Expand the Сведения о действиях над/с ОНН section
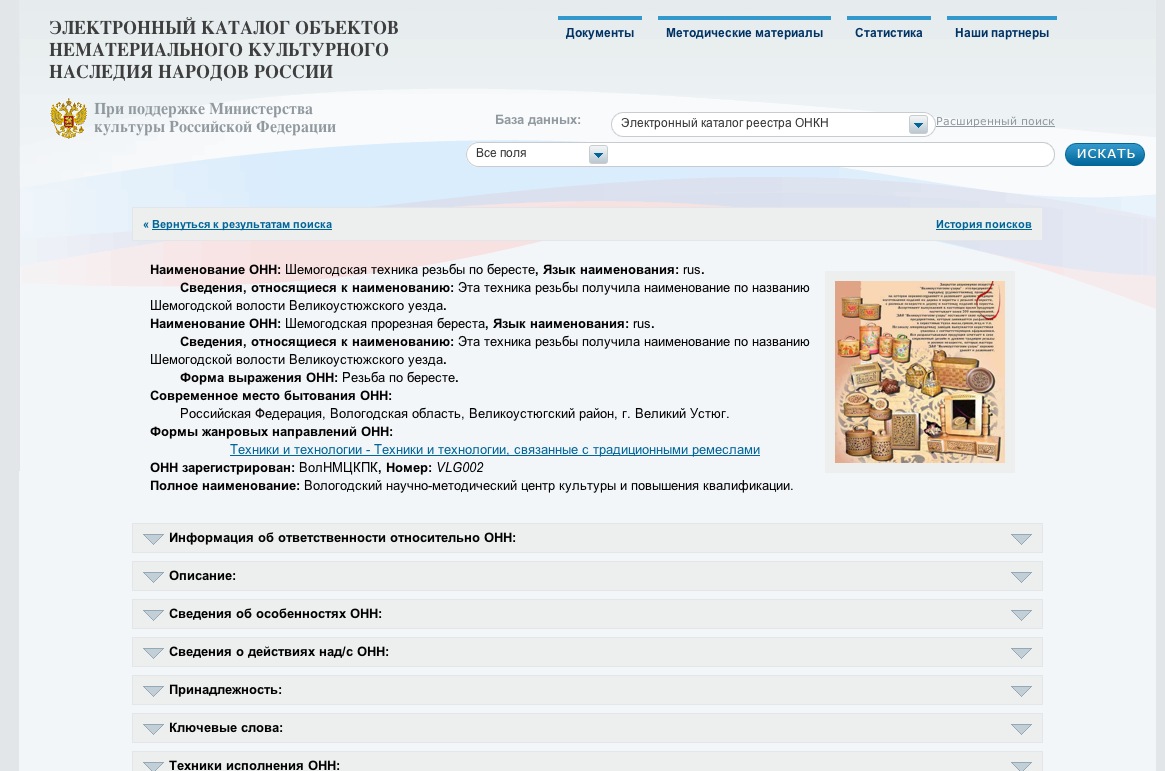The width and height of the screenshot is (1165, 771). [x=587, y=651]
